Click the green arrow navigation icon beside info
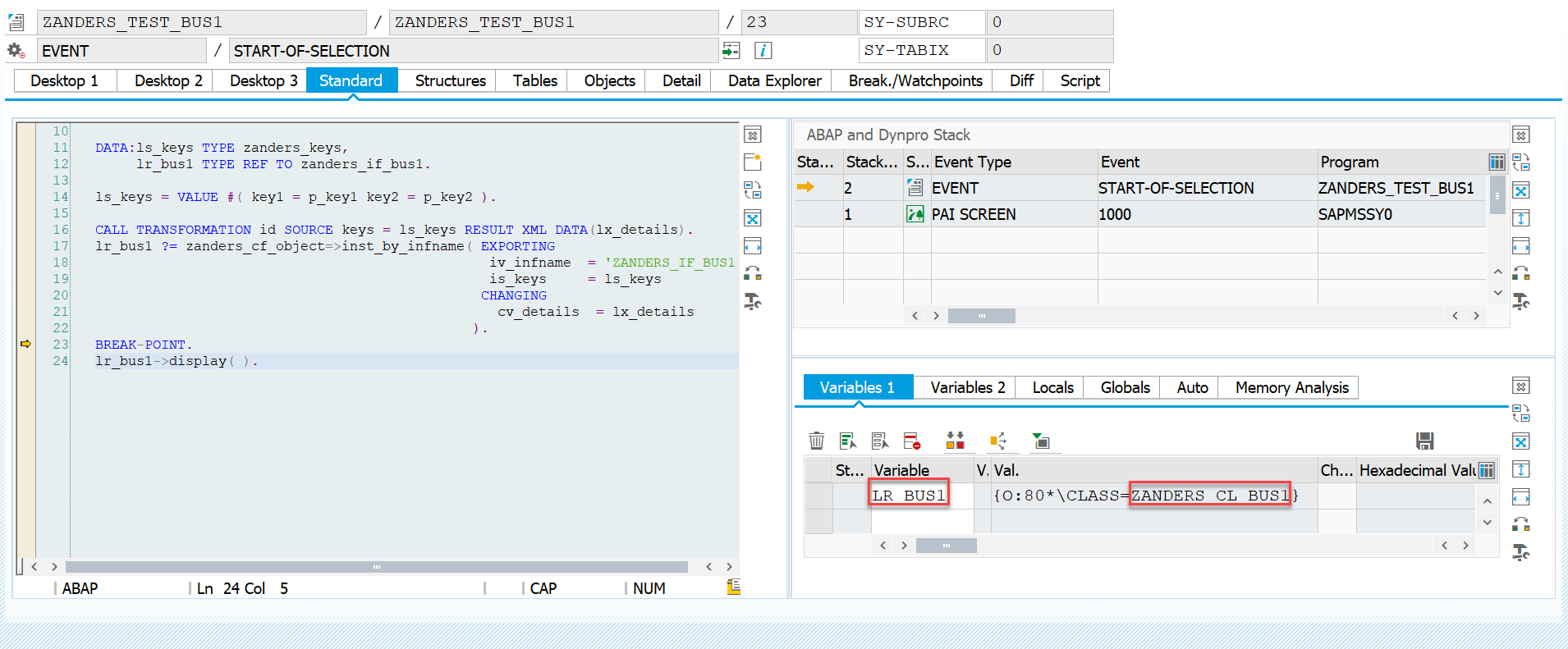This screenshot has width=1568, height=649. coord(731,51)
